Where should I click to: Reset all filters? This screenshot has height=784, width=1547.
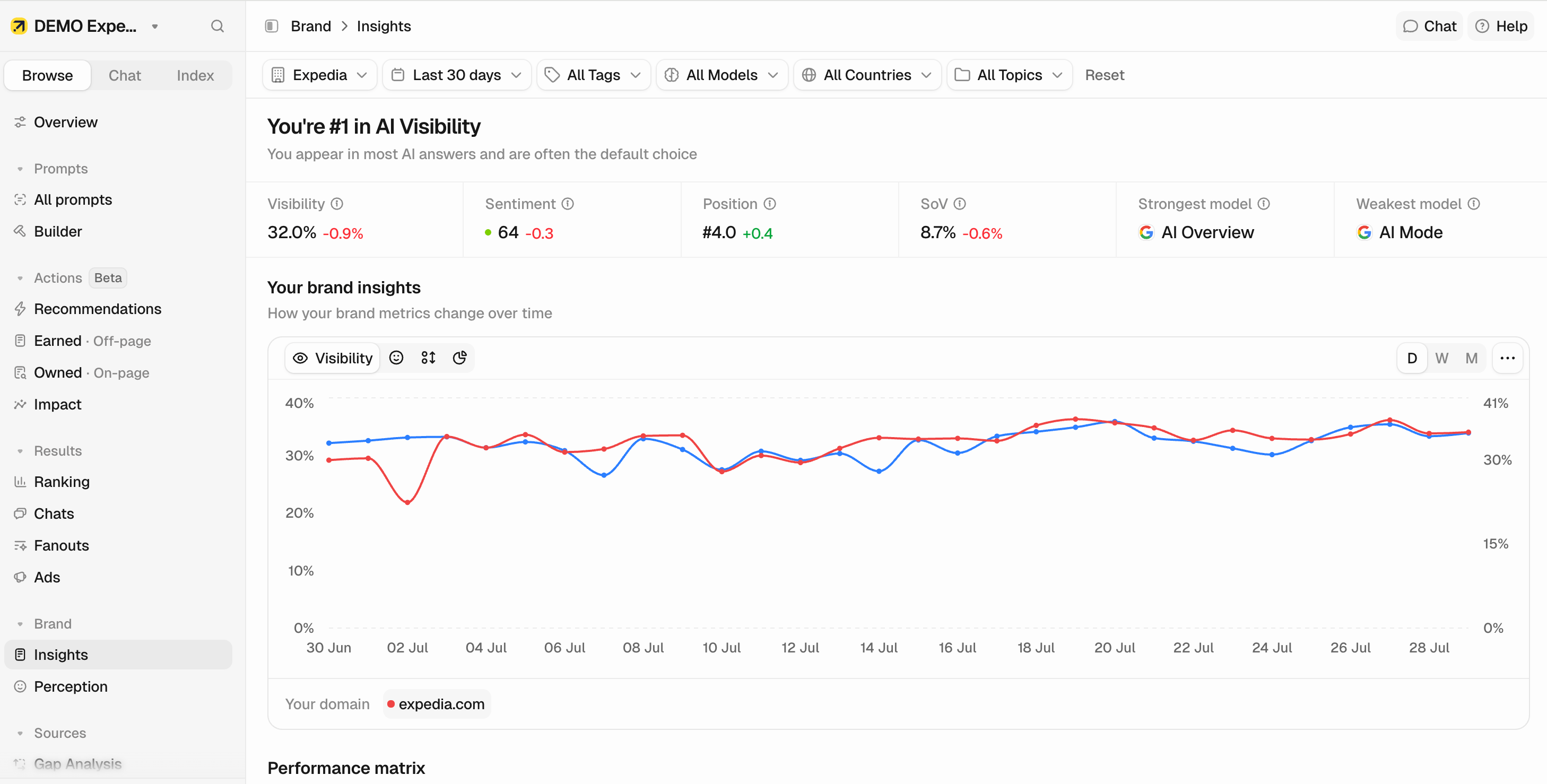pyautogui.click(x=1105, y=75)
